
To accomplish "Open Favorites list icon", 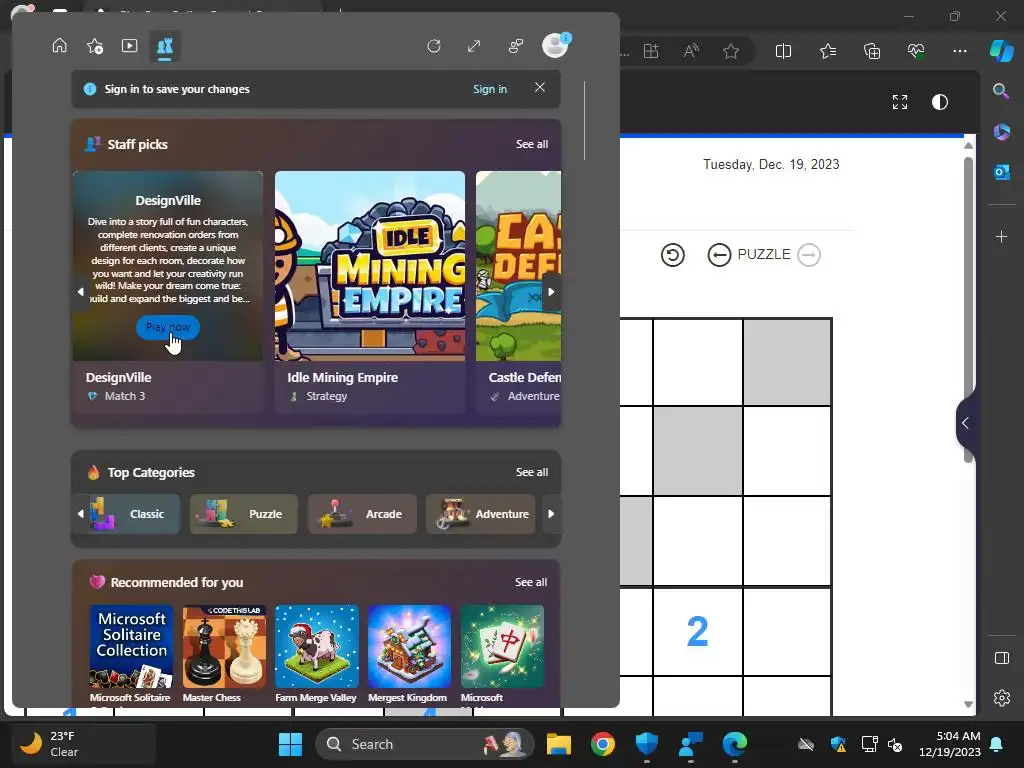I will click(827, 51).
